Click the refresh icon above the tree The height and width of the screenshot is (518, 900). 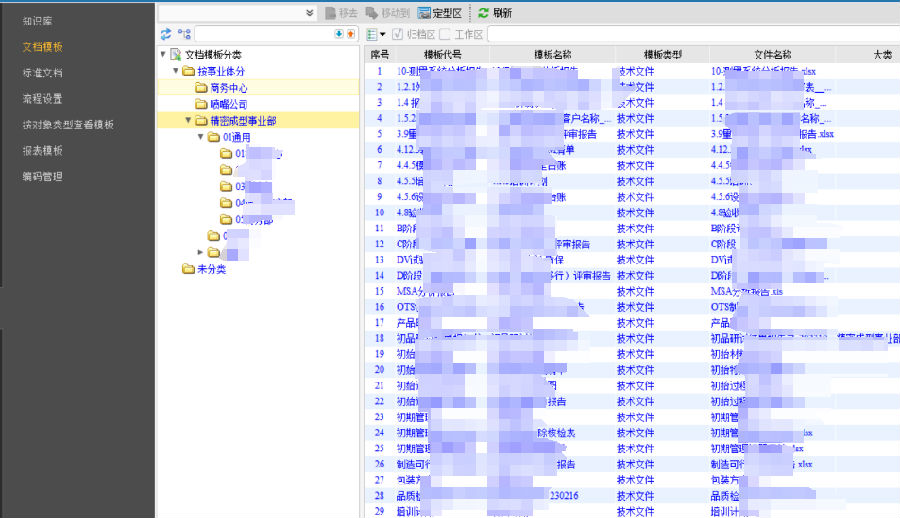[167, 34]
